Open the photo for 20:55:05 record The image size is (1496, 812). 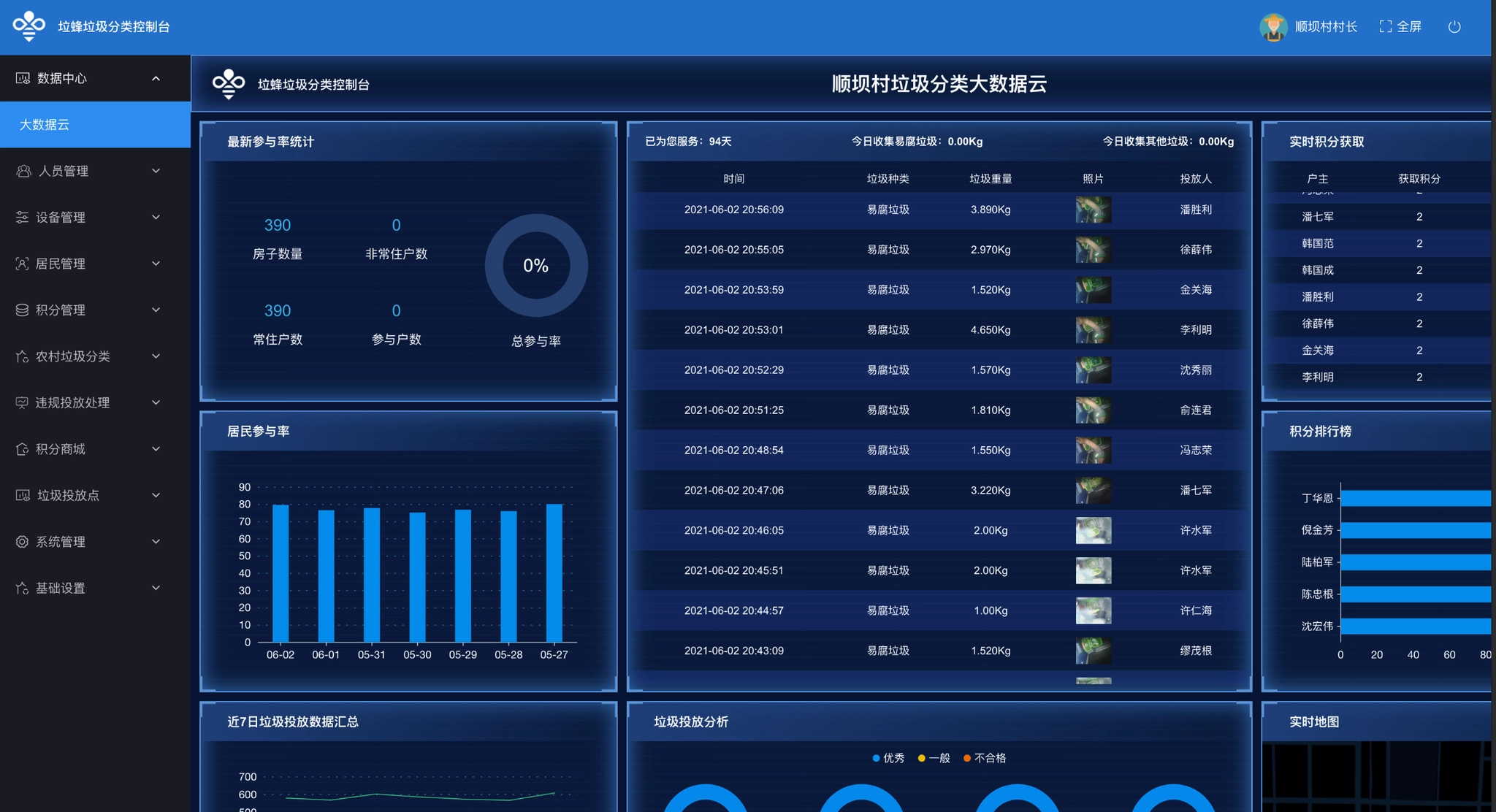tap(1094, 250)
